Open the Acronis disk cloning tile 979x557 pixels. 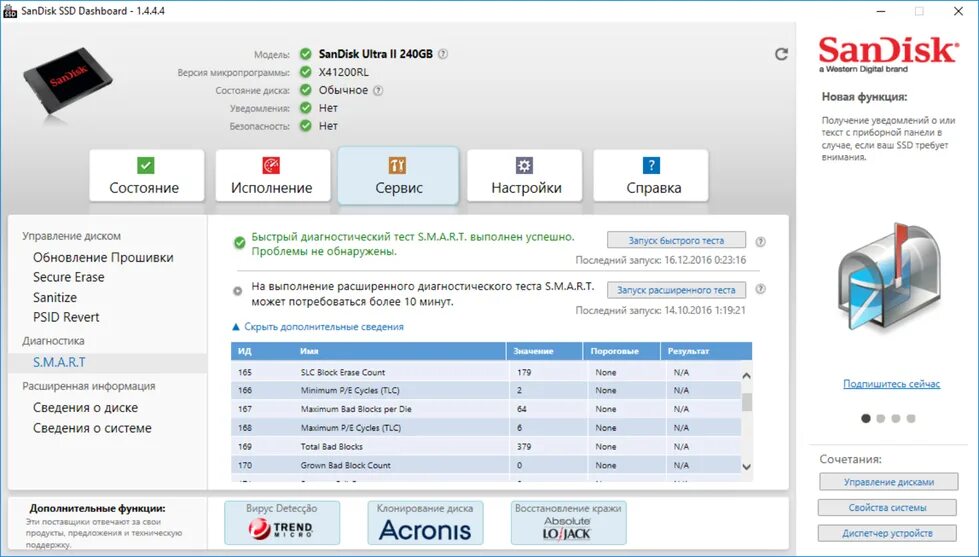pos(425,523)
